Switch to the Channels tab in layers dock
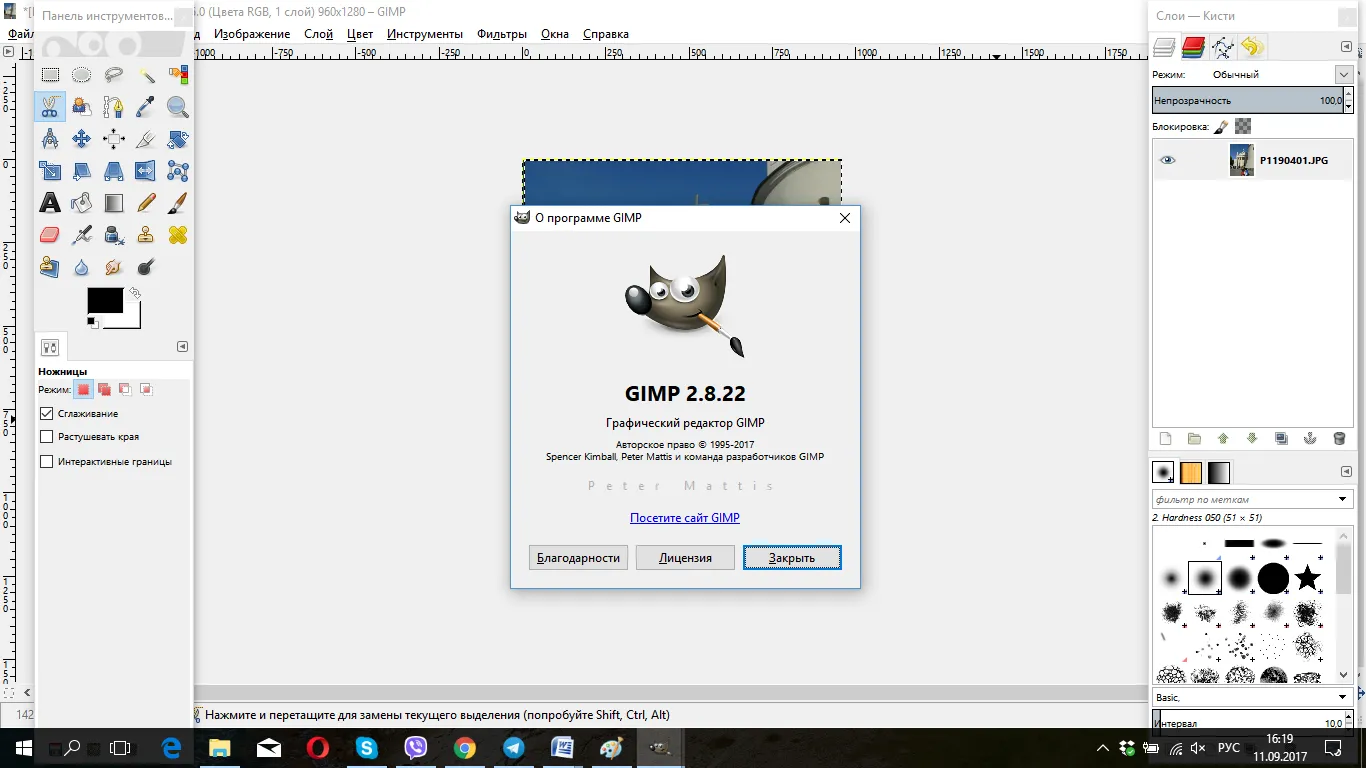 1193,47
